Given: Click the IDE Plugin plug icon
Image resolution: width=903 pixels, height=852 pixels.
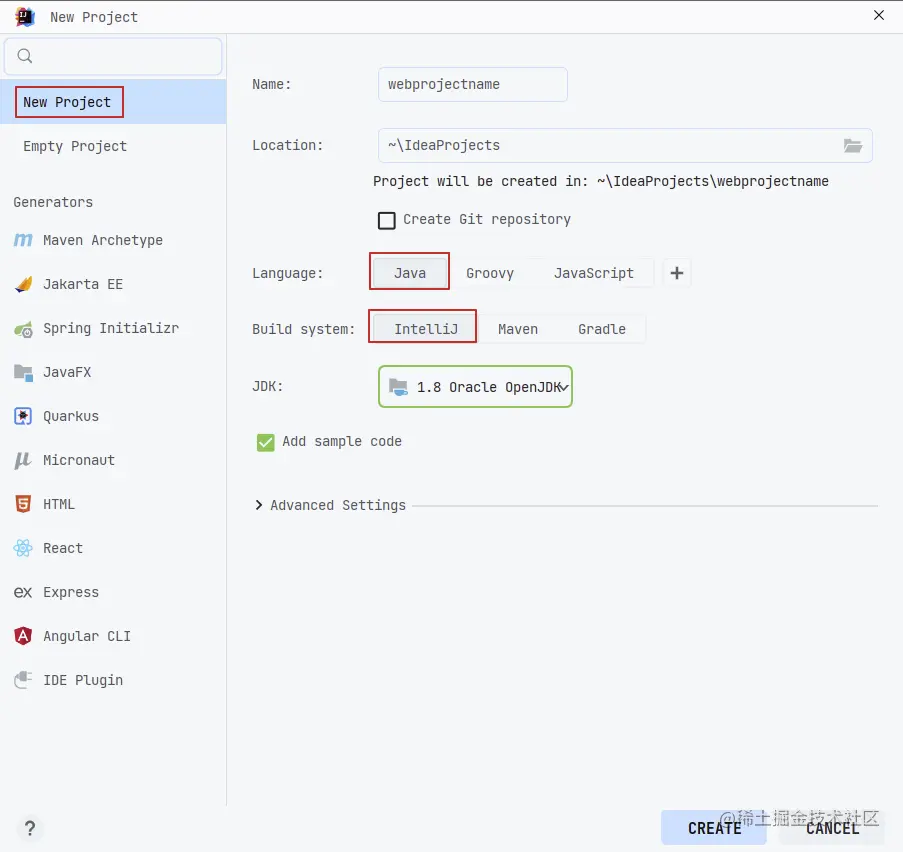Looking at the screenshot, I should pyautogui.click(x=23, y=680).
